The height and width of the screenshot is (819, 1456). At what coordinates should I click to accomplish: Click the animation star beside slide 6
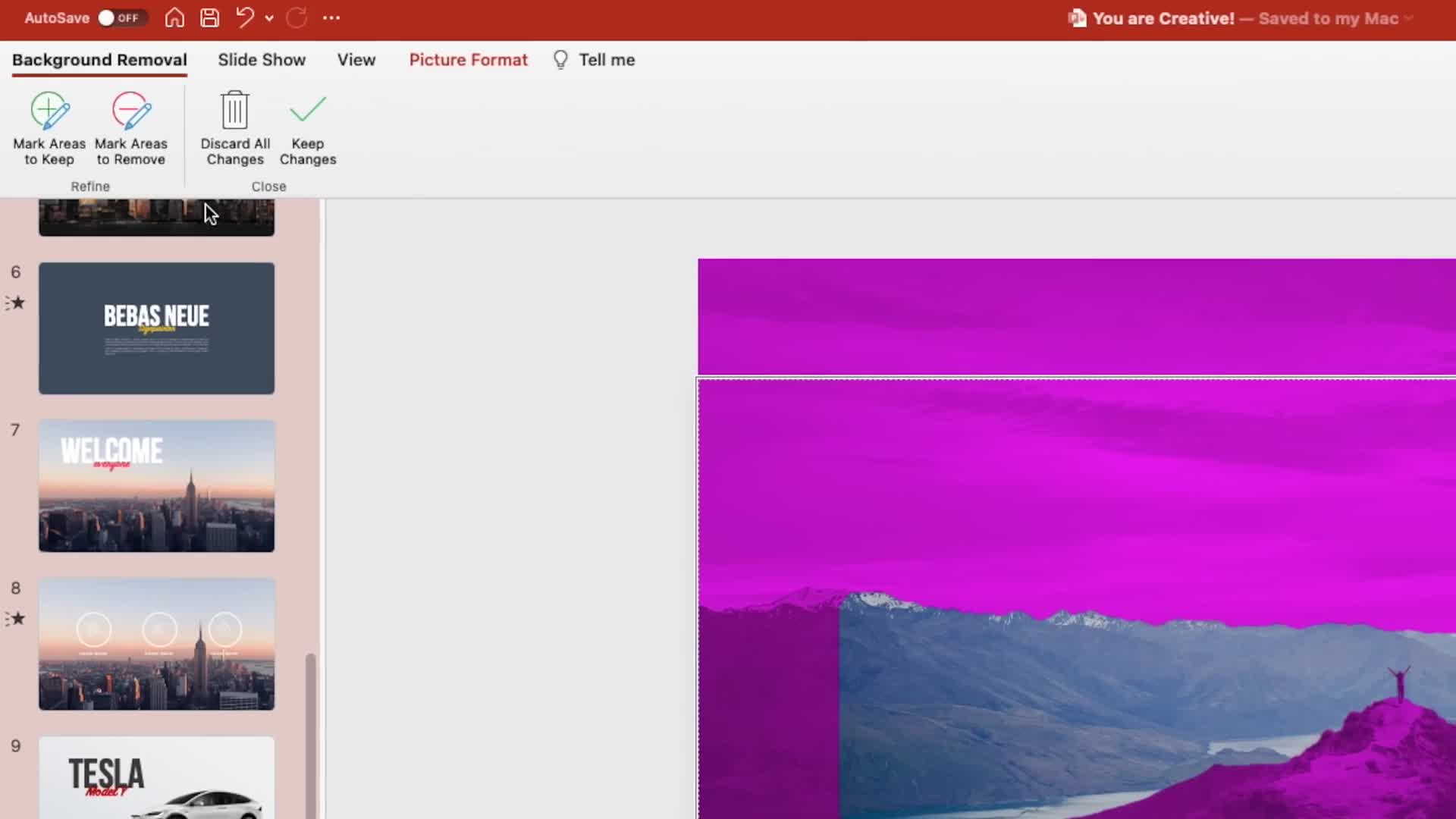tap(16, 303)
